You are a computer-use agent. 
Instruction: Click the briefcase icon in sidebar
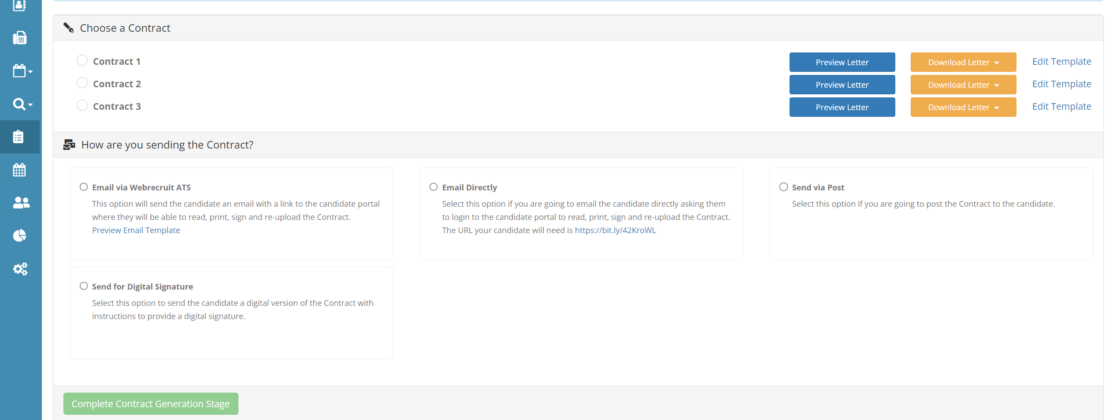[x=20, y=38]
